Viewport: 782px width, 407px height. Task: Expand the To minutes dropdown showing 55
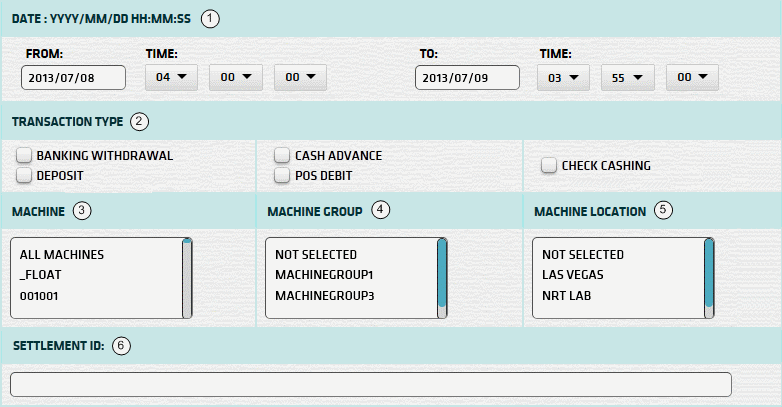click(x=627, y=77)
